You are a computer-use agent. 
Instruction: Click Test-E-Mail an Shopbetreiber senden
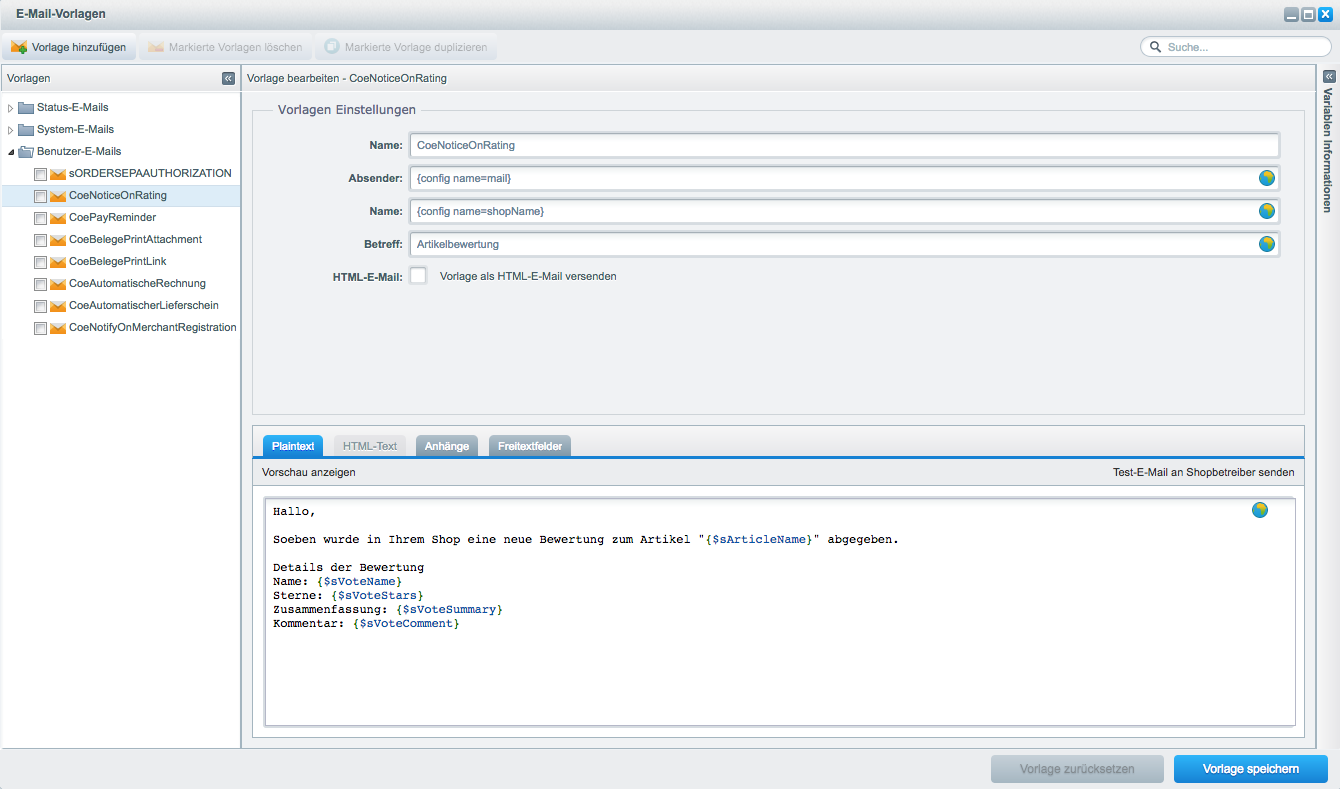[1203, 472]
